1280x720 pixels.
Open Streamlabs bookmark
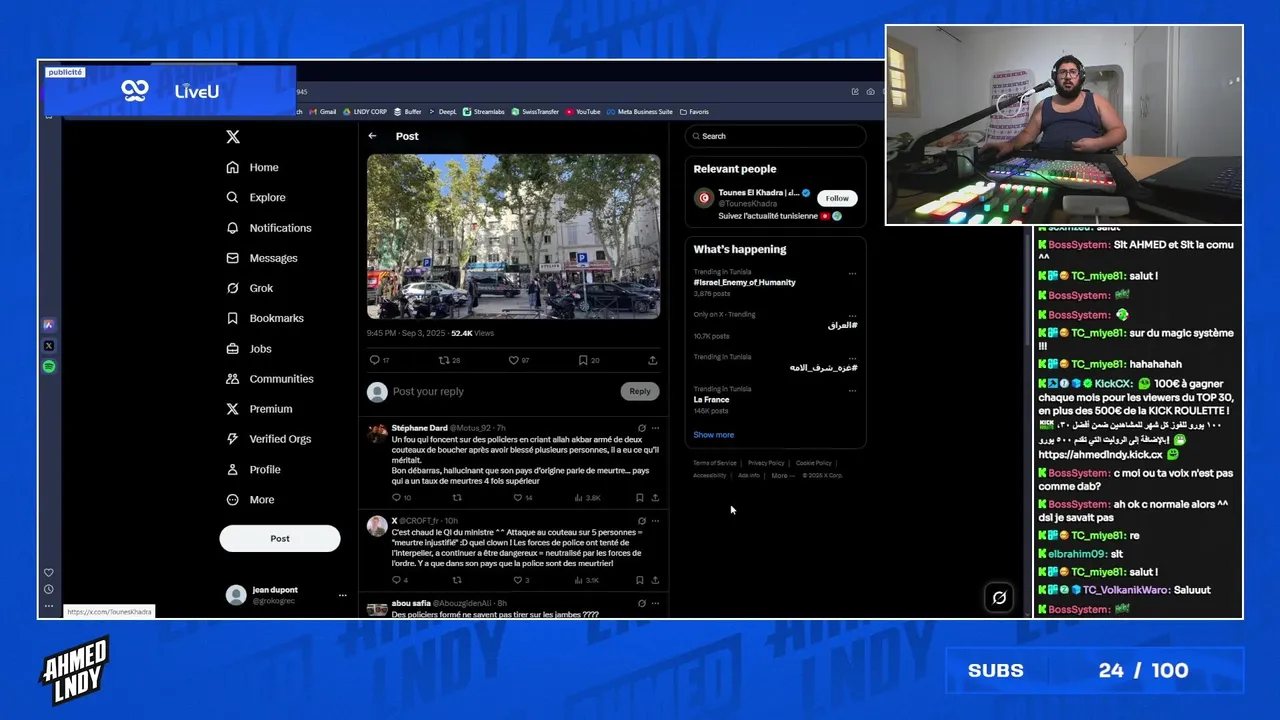(x=485, y=112)
